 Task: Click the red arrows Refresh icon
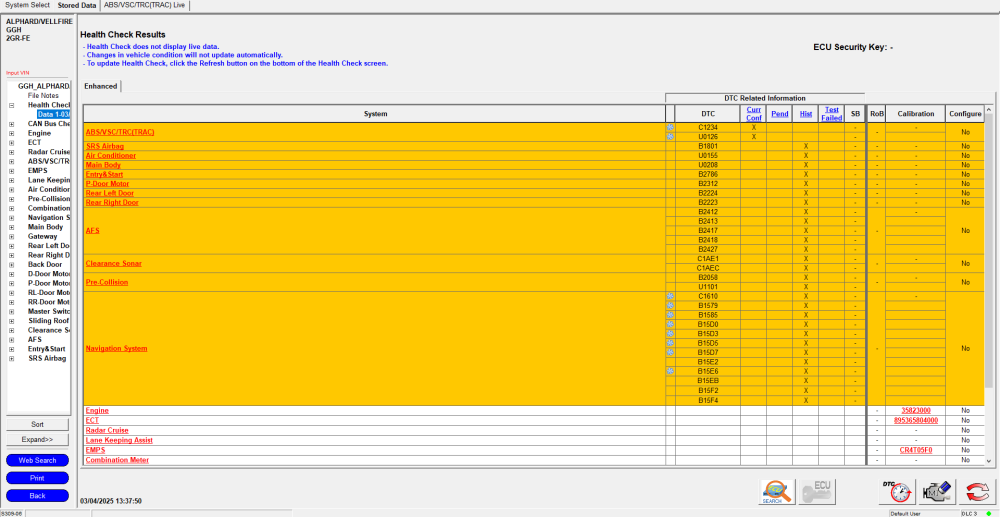pyautogui.click(x=976, y=492)
